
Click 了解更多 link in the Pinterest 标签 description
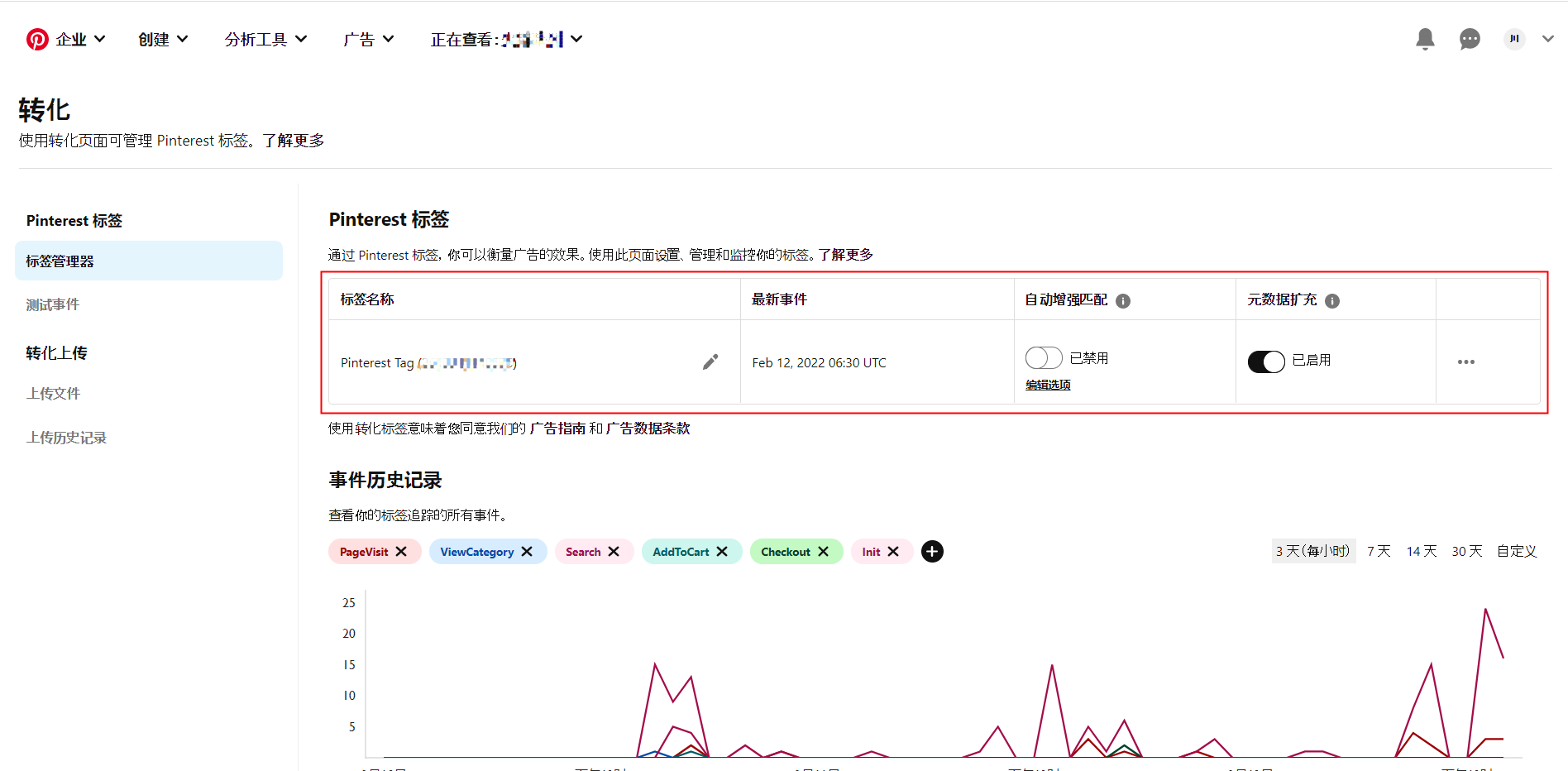click(845, 255)
